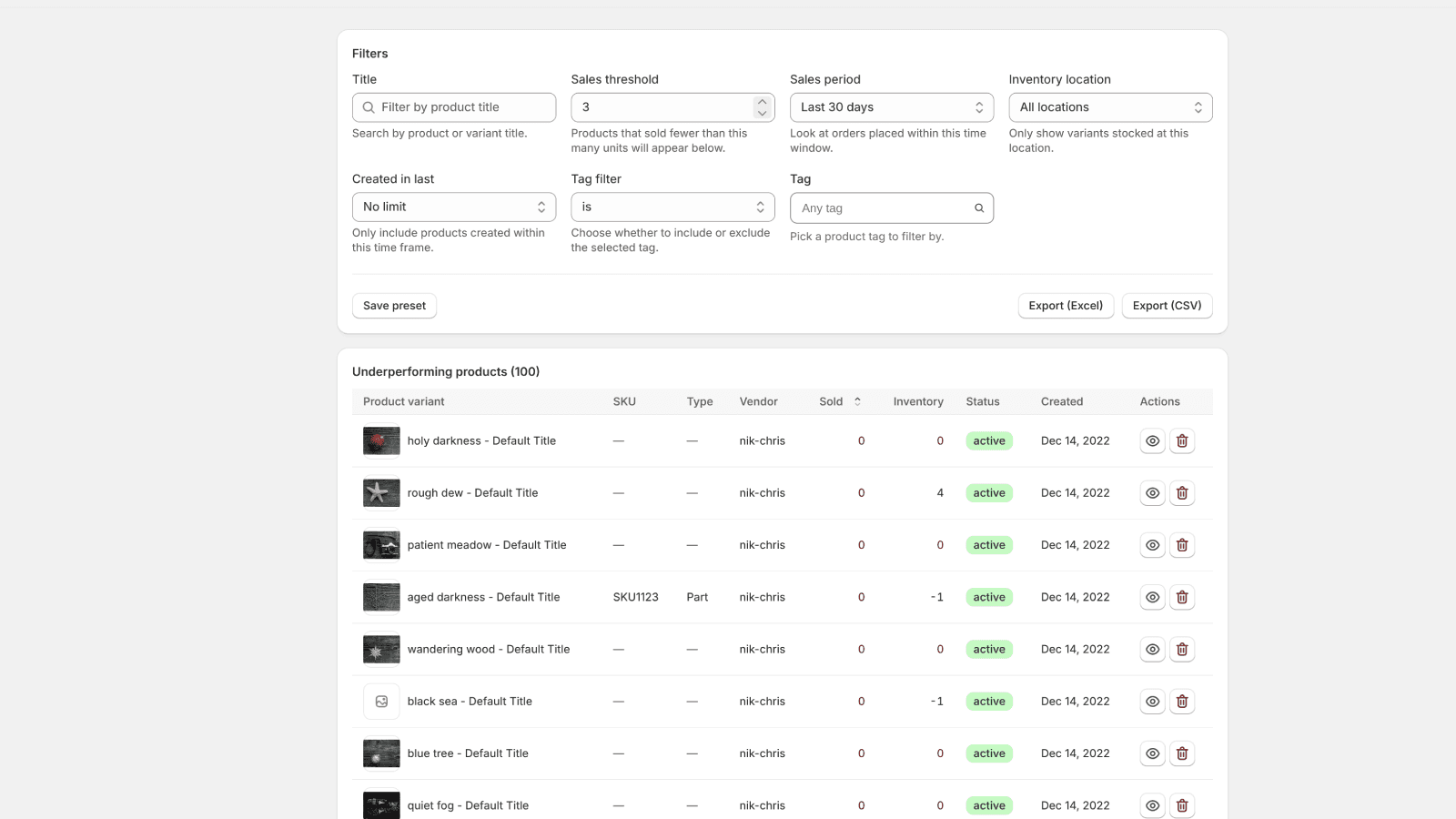Click 'holy darkness - Default Title' text
1456x819 pixels.
pyautogui.click(x=481, y=440)
